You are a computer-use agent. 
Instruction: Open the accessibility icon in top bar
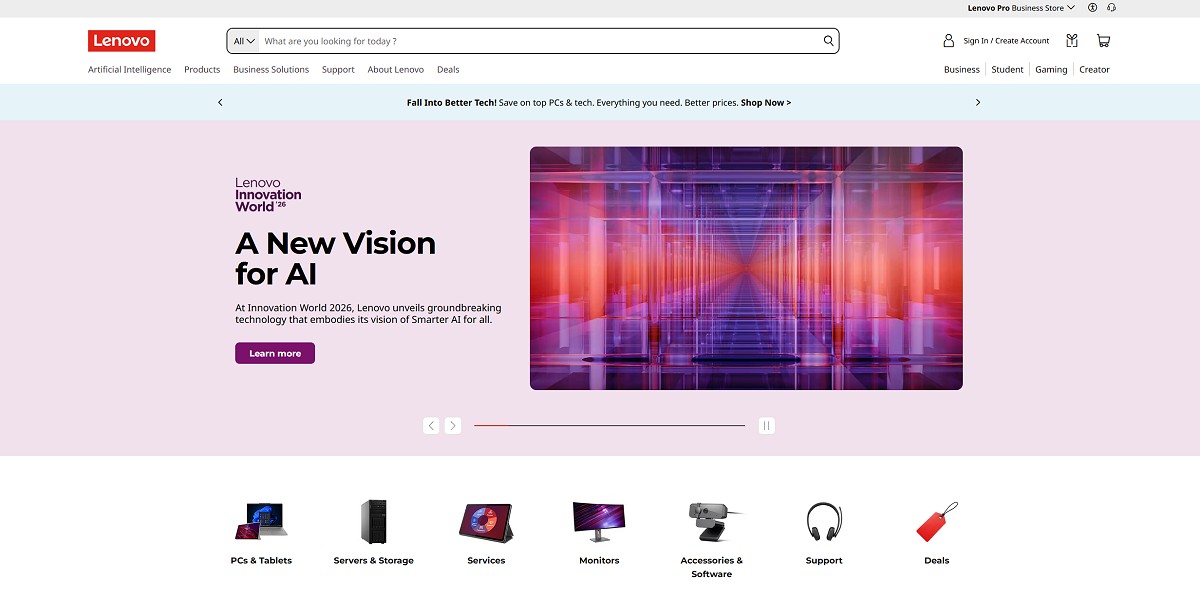tap(1093, 8)
